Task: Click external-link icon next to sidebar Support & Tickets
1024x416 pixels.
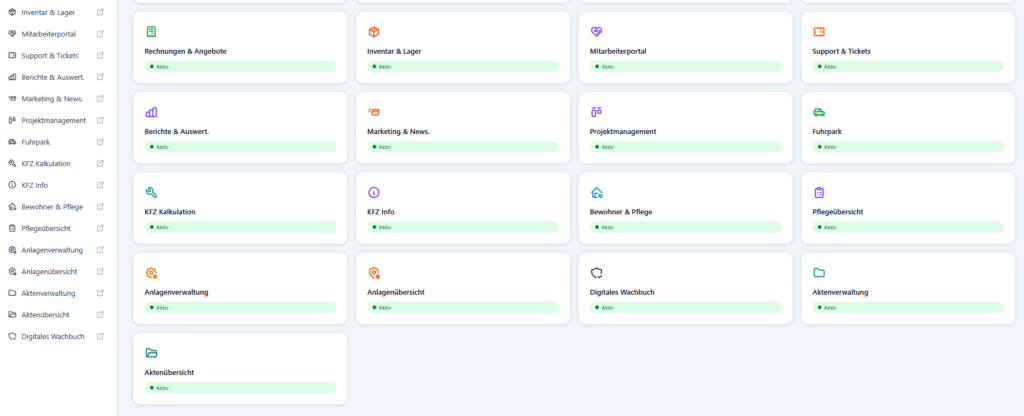Action: click(100, 56)
